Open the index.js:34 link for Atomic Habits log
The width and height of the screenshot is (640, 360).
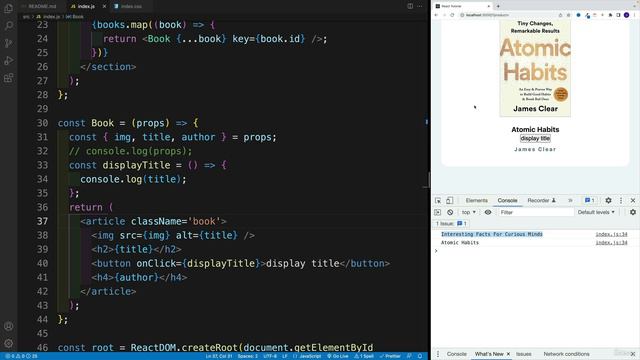611,242
